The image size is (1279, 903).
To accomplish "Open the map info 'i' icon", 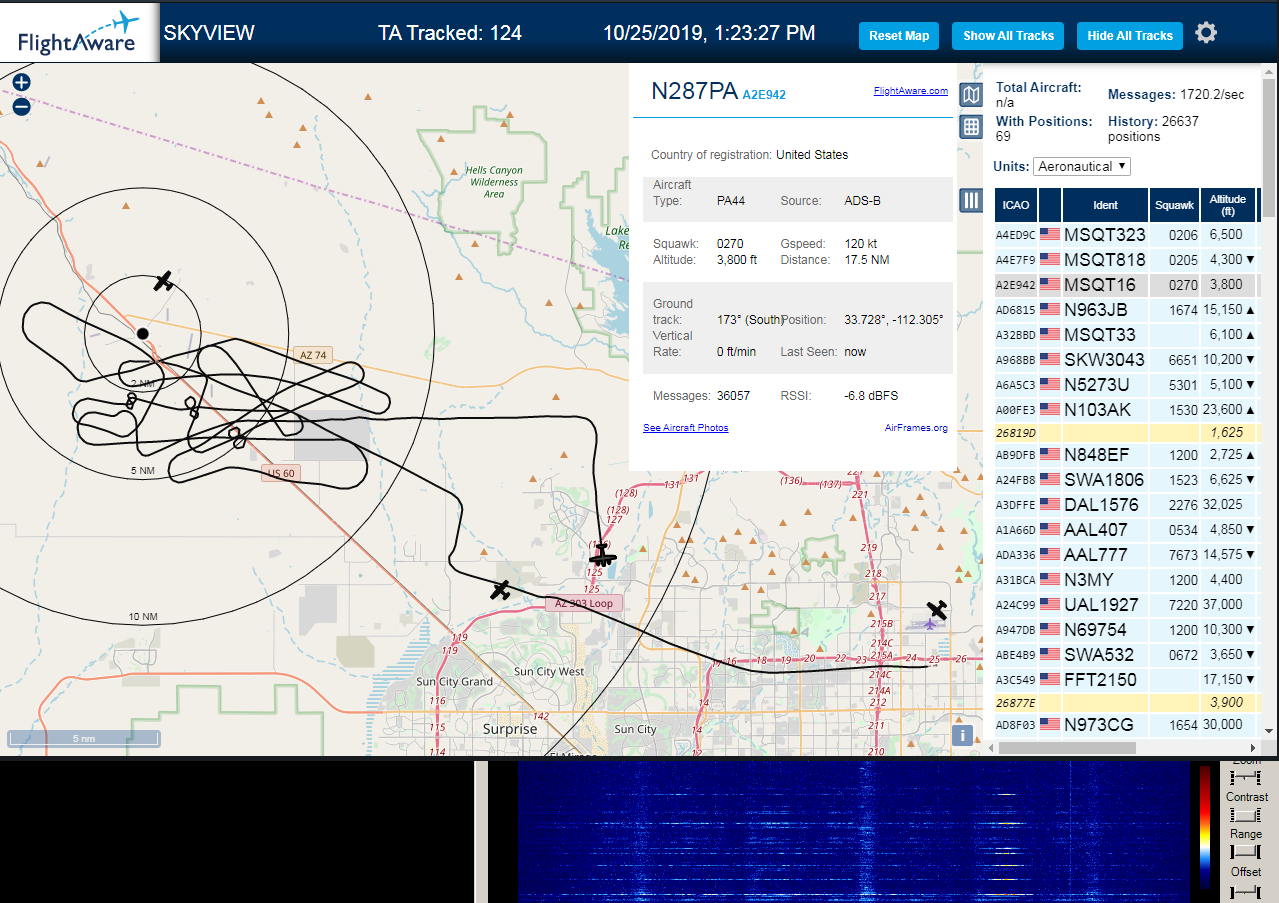I will (962, 735).
